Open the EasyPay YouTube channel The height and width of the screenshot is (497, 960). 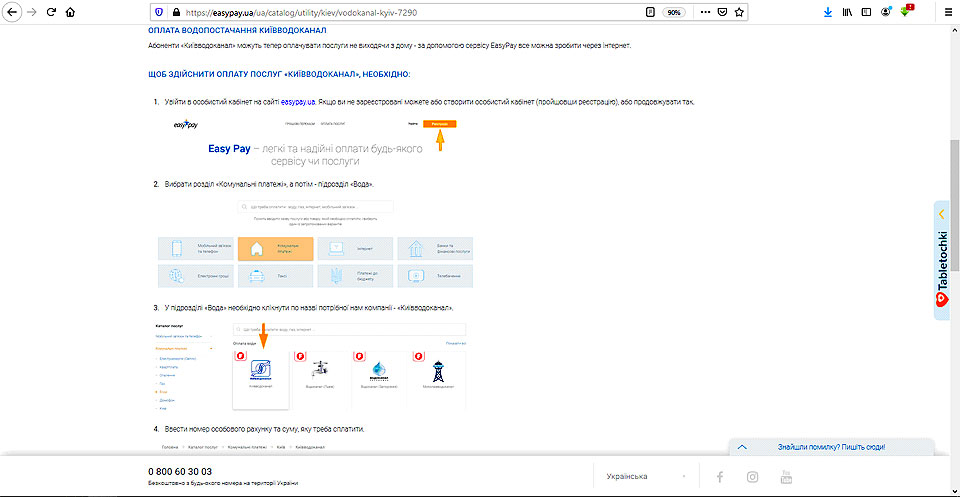coord(786,476)
